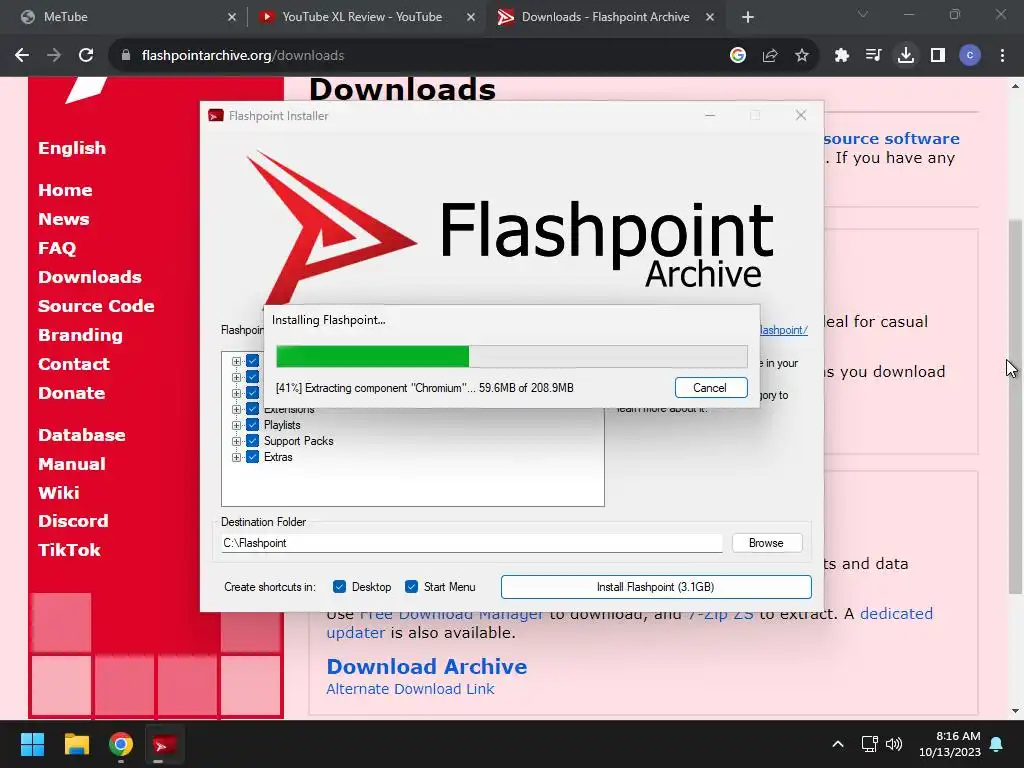Go back in browser history
The image size is (1024, 768).
tap(22, 56)
